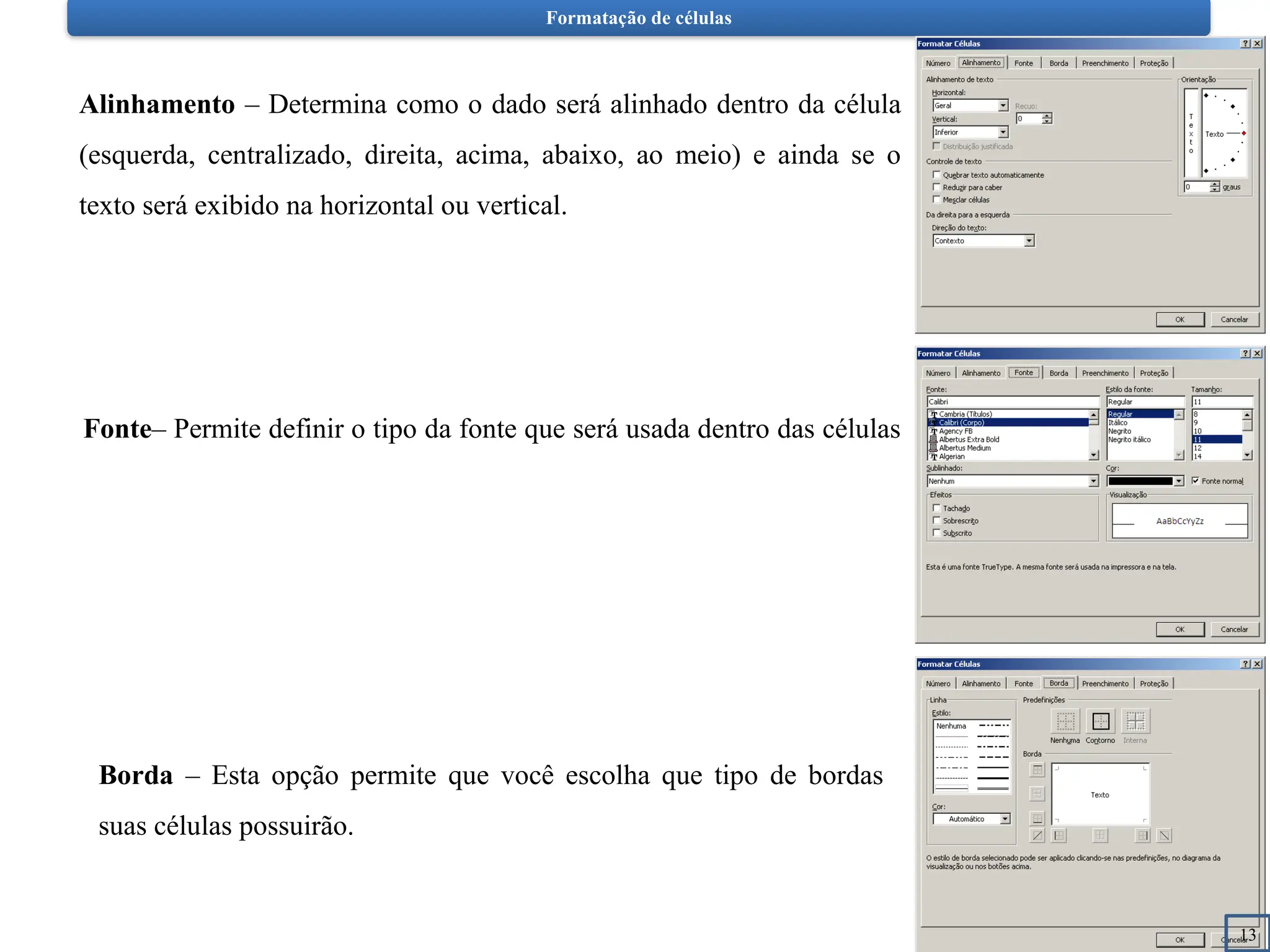The width and height of the screenshot is (1270, 952).
Task: Open Sublinhado dropdown showing Nenhum
Action: click(1013, 481)
